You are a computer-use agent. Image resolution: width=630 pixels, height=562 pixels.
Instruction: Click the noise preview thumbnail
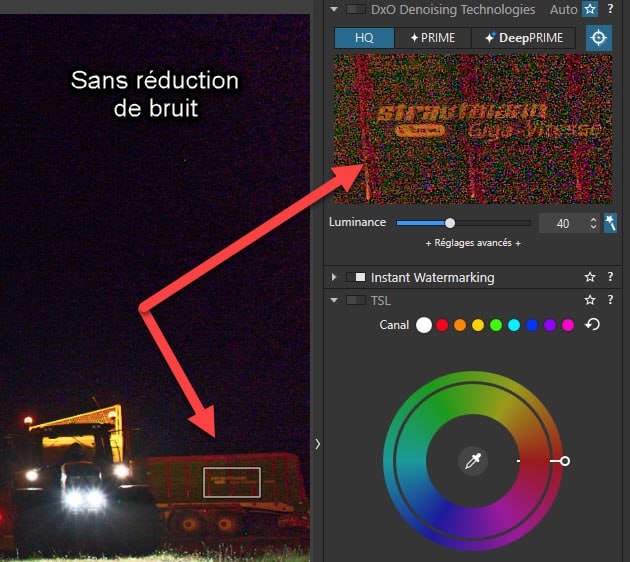coord(473,129)
